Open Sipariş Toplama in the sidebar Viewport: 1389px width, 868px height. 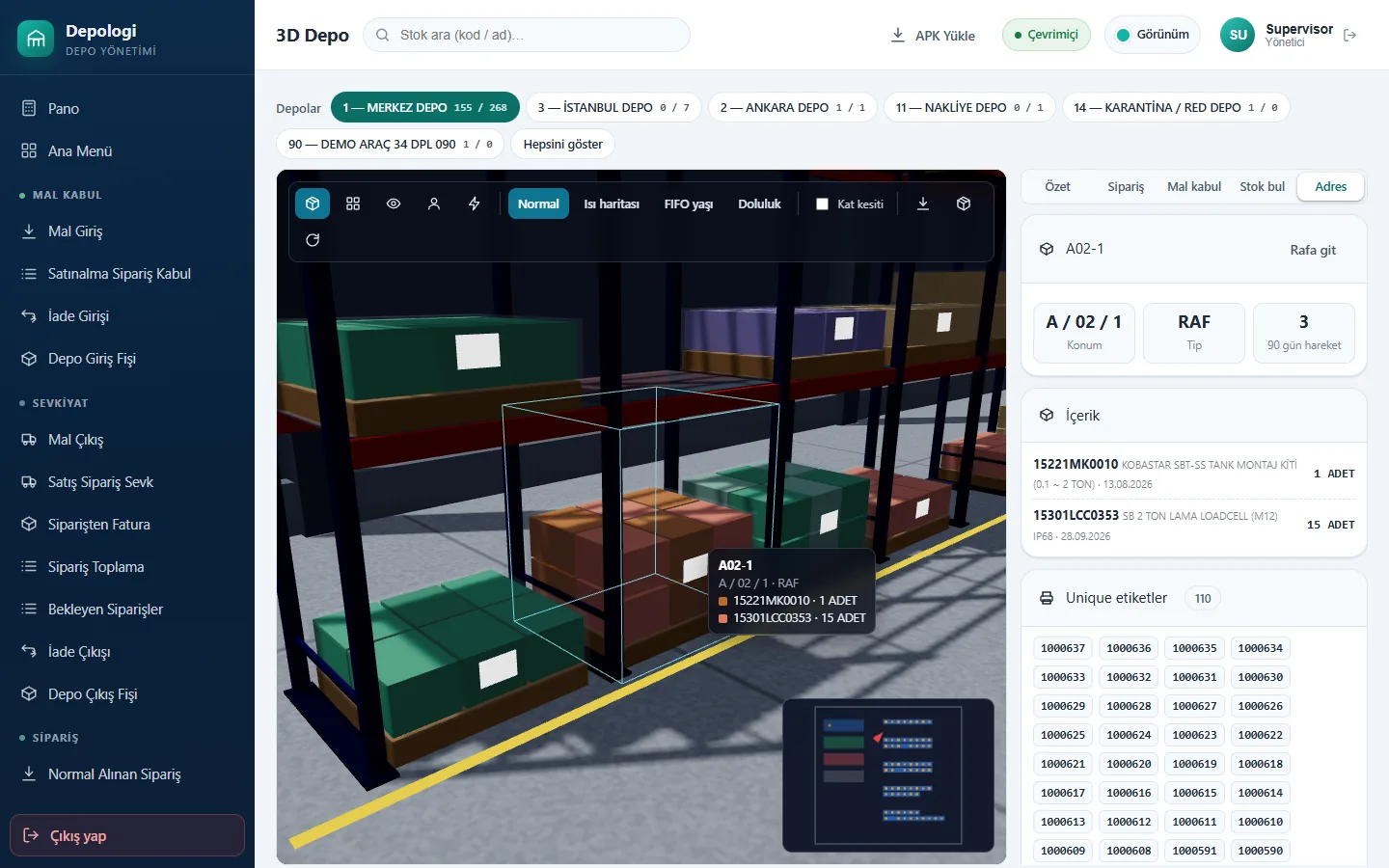pyautogui.click(x=127, y=567)
